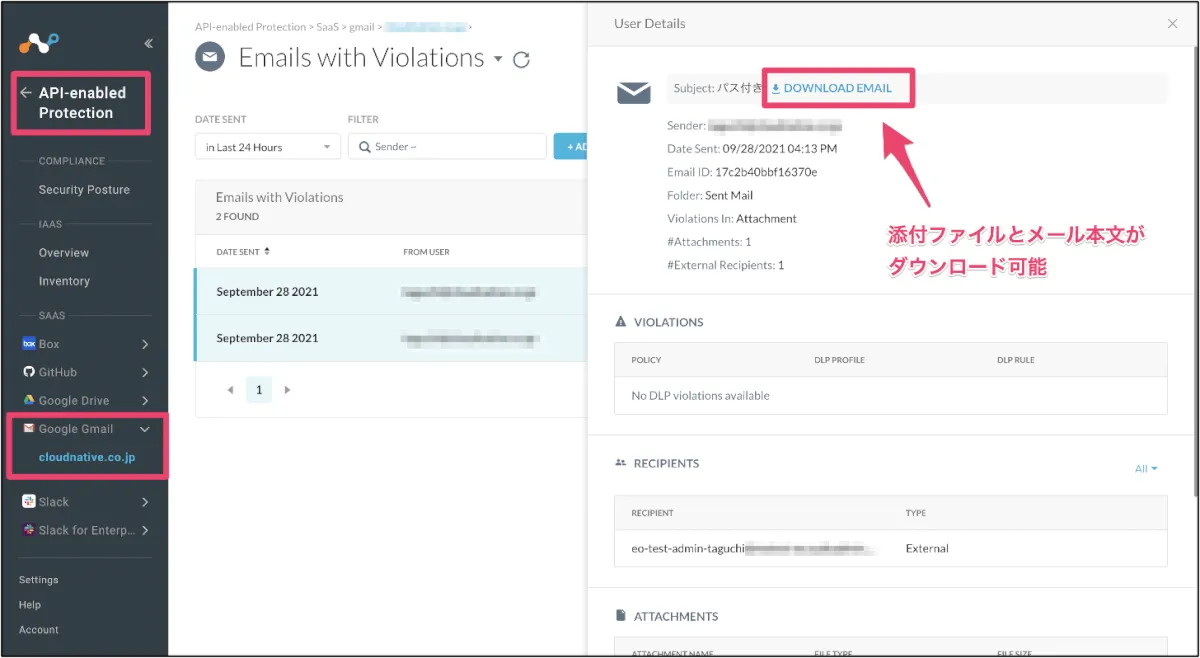The width and height of the screenshot is (1200, 658).
Task: Click the POLICY column header
Action: [x=646, y=360]
